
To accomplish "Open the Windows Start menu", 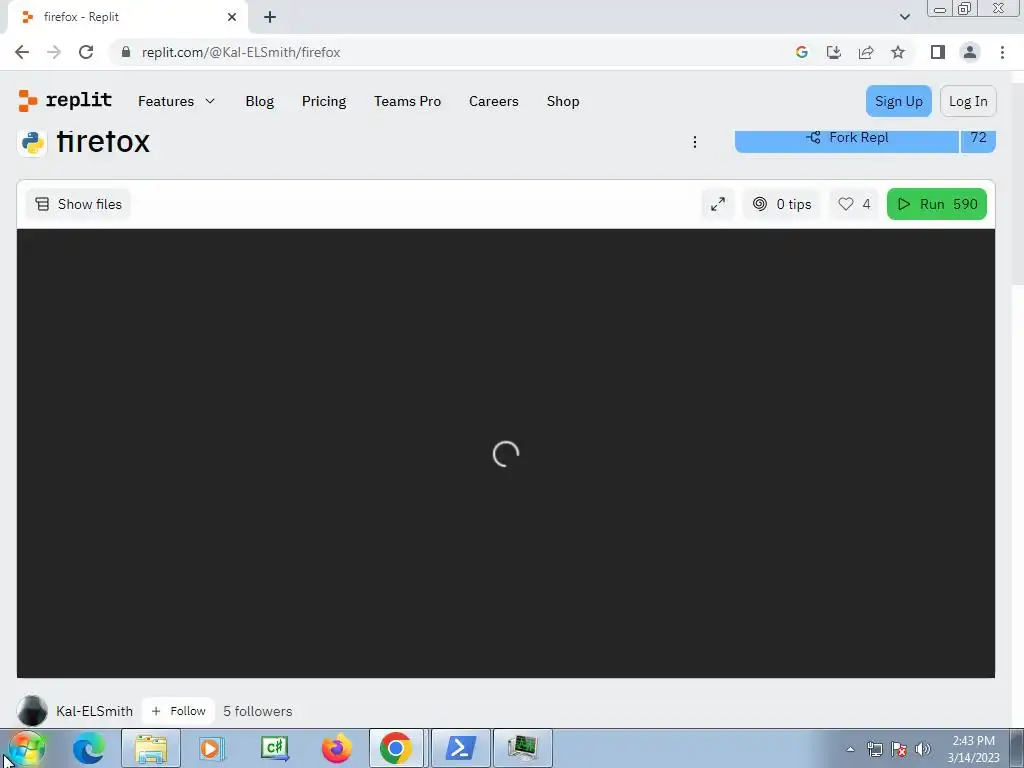I will tap(27, 748).
